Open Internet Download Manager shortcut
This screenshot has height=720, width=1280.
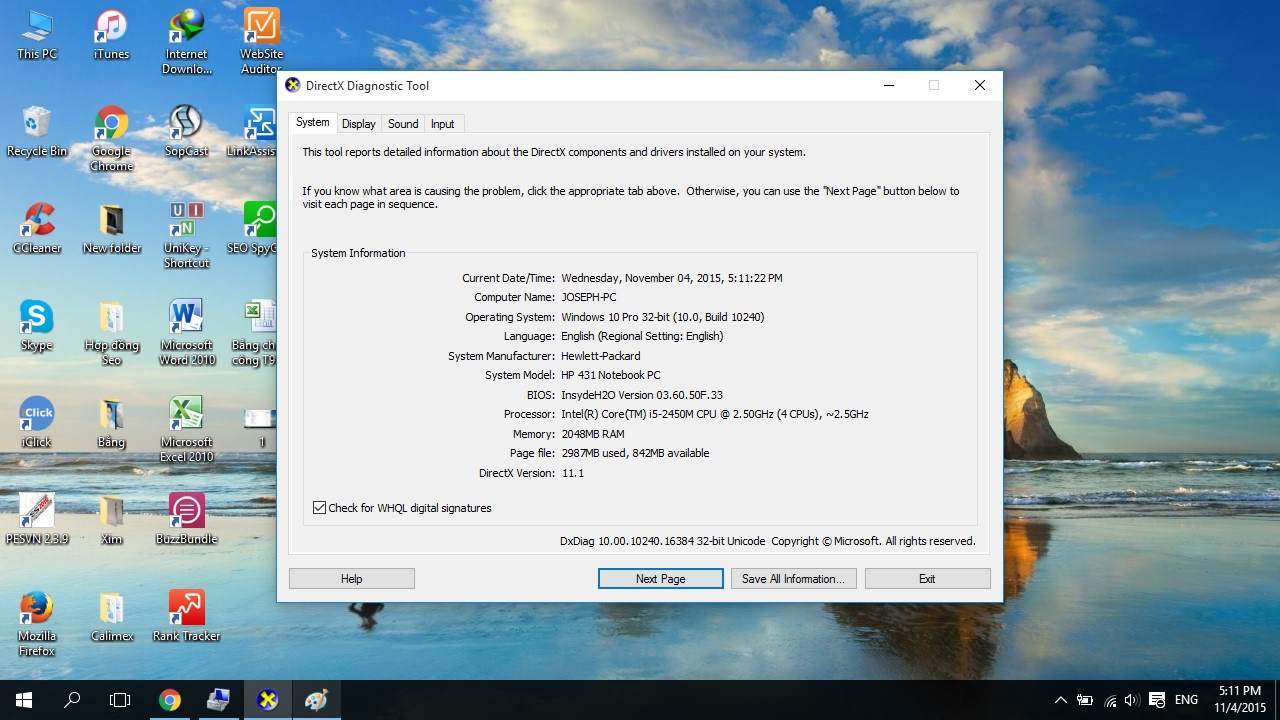[187, 42]
